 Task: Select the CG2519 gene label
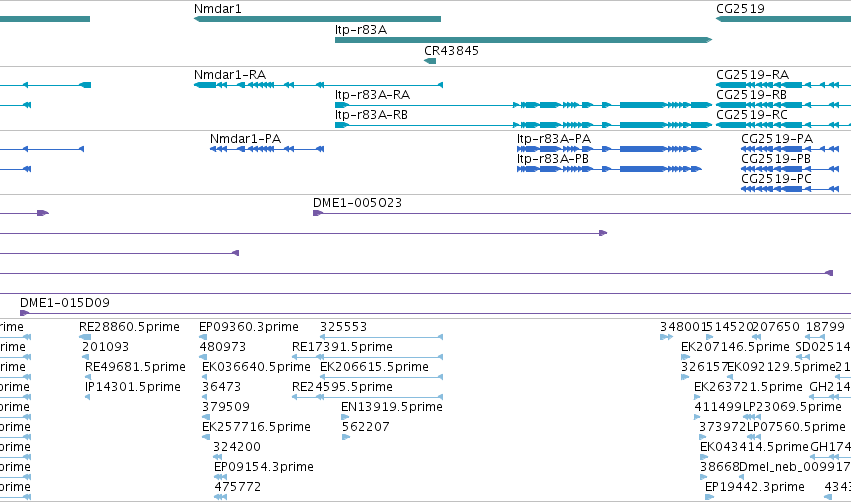pyautogui.click(x=740, y=9)
